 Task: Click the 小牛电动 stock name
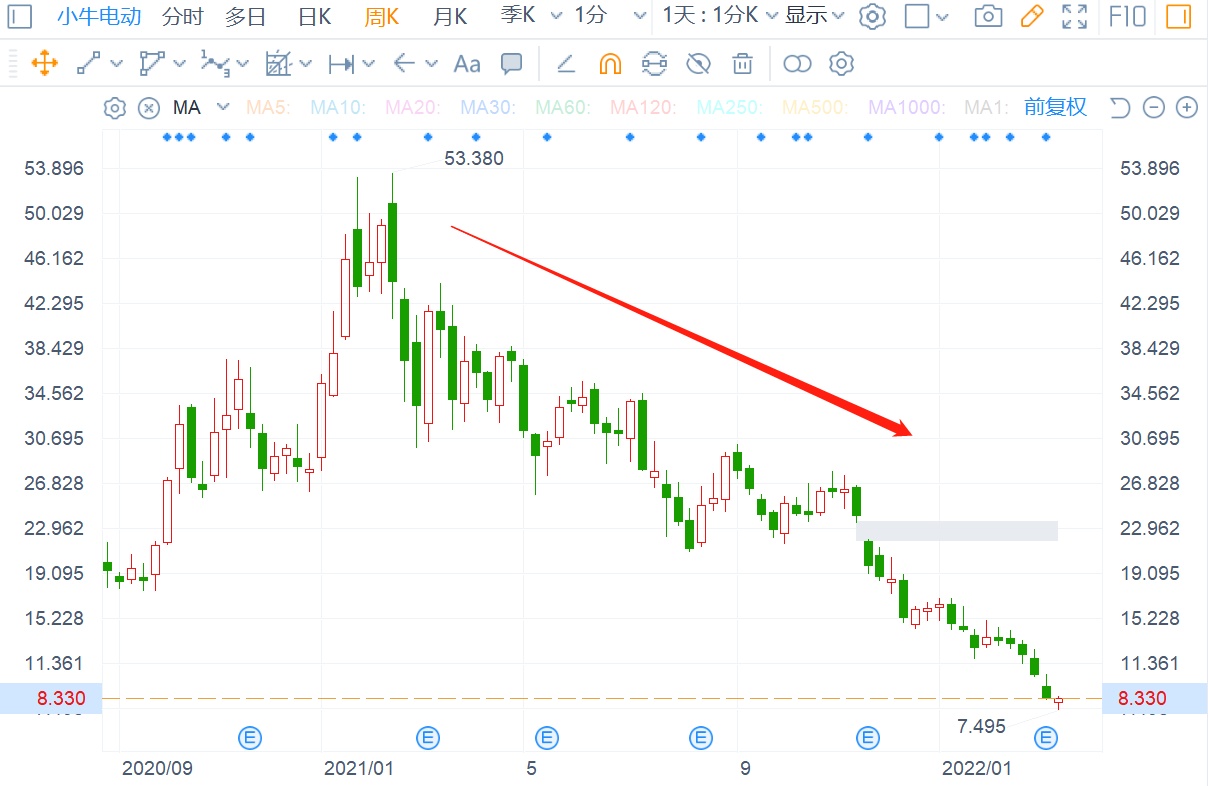pos(98,16)
